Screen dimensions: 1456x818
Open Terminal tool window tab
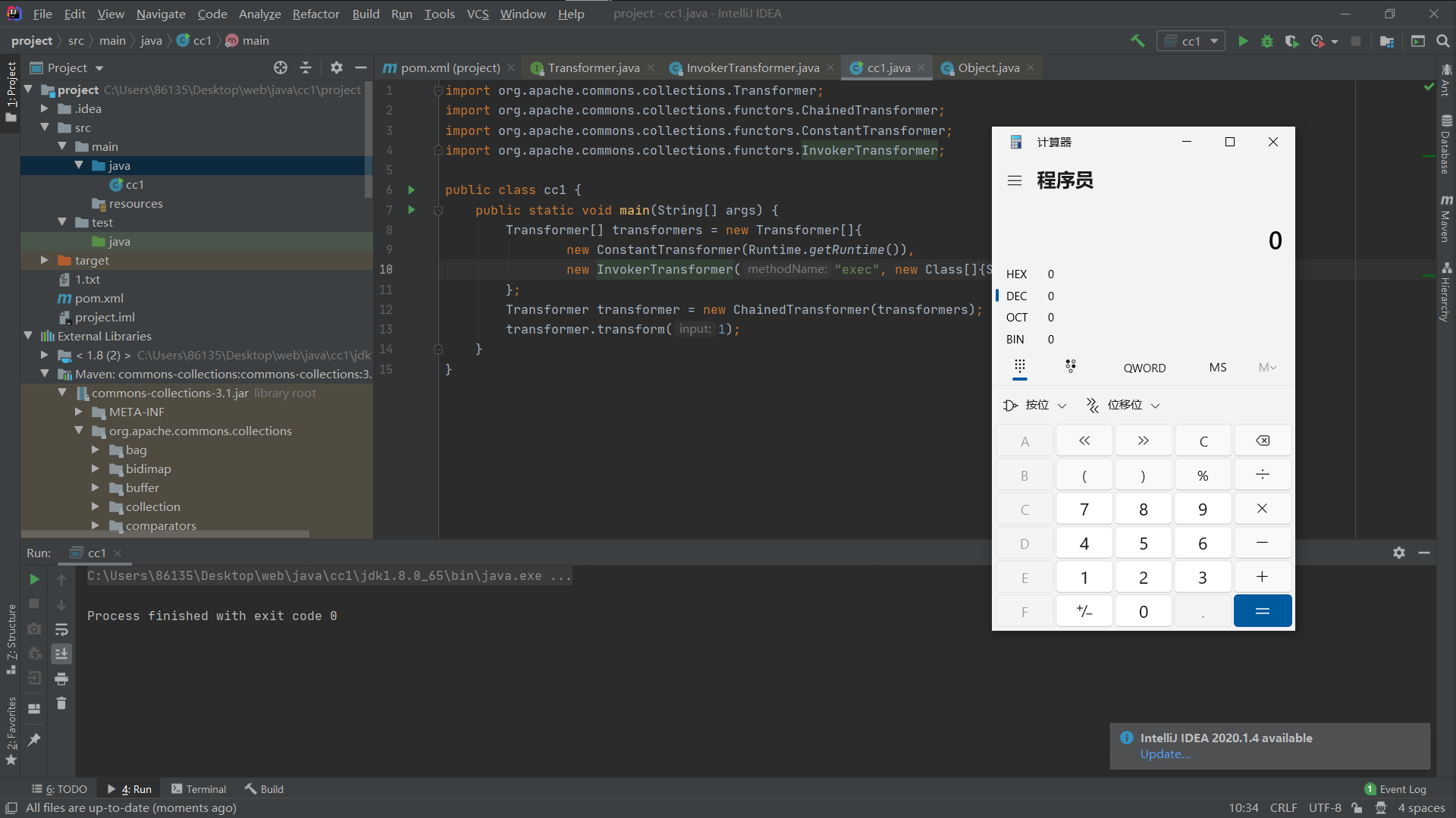pos(199,789)
